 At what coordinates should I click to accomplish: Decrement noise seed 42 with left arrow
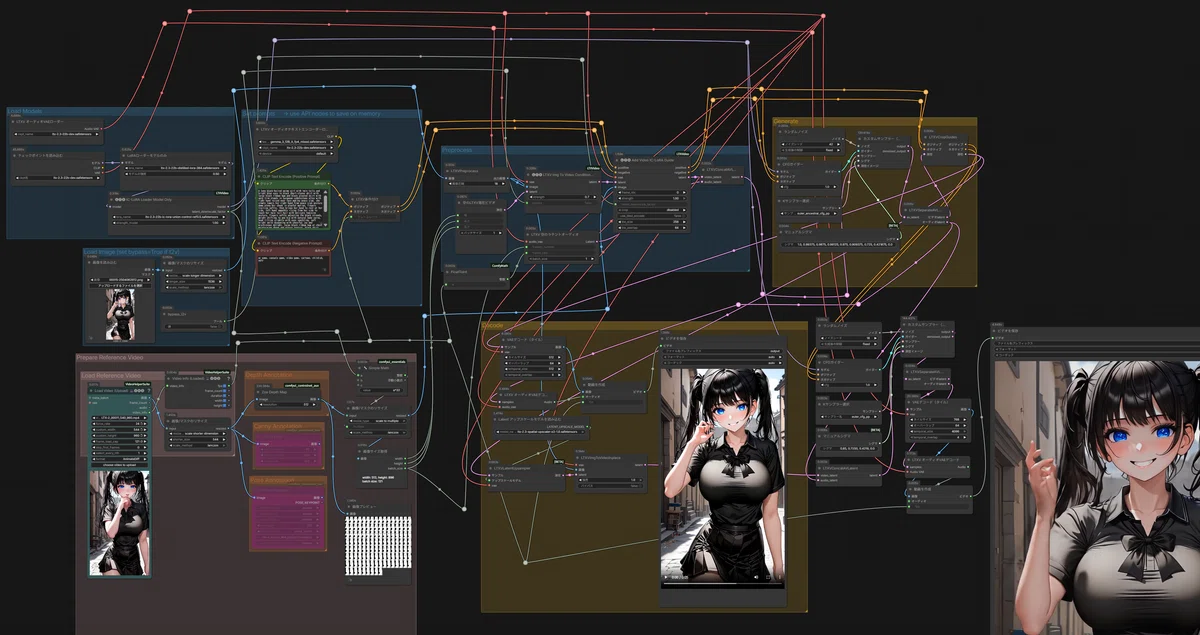tap(782, 144)
